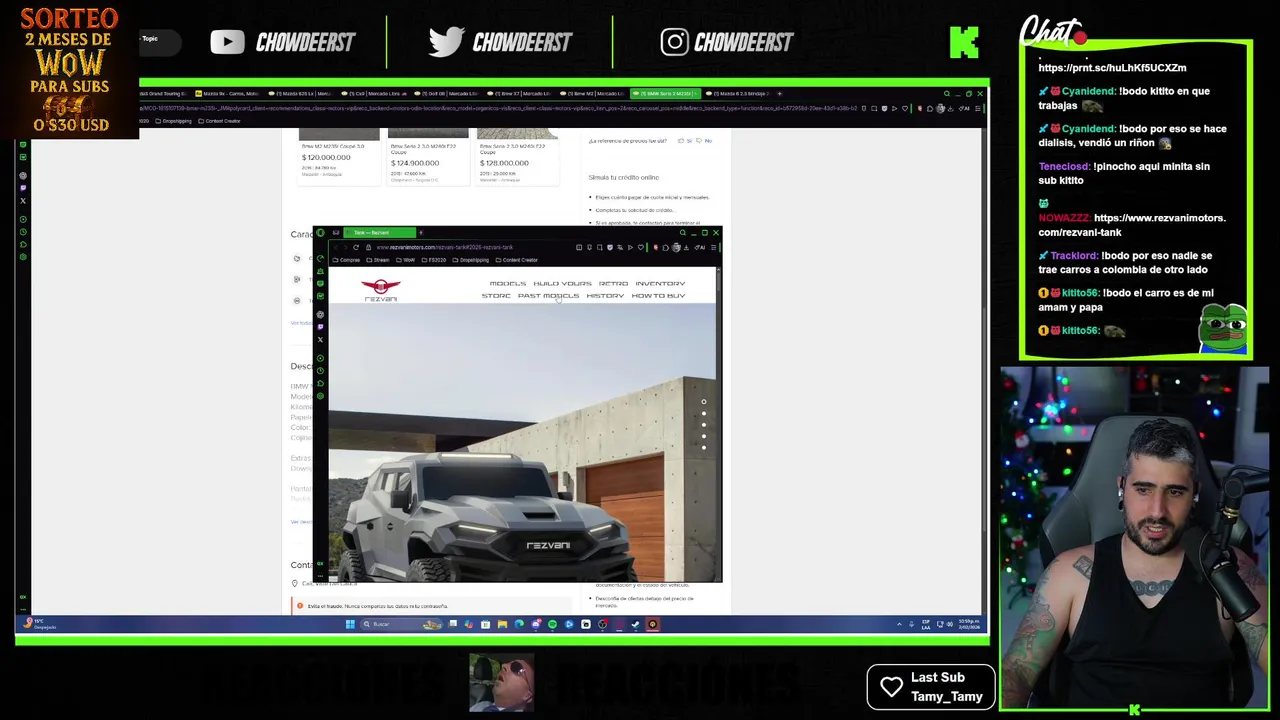Click the YouTube CHOWDEERST icon
This screenshot has width=1280, height=720.
tap(227, 41)
